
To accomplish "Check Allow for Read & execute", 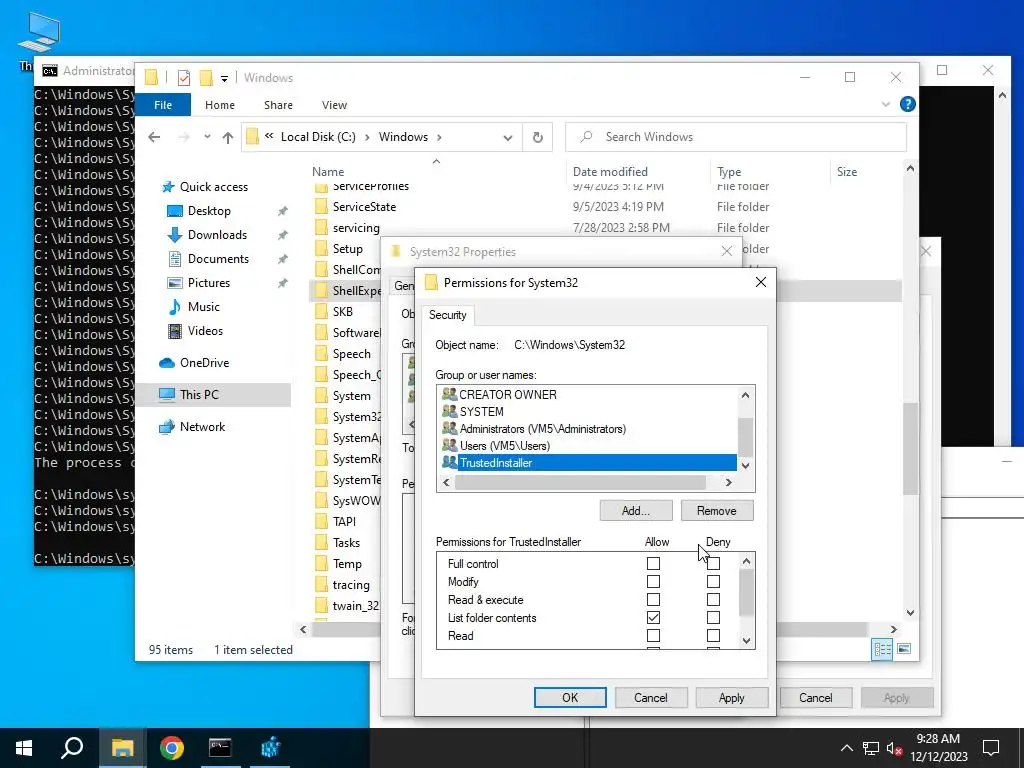I will (x=653, y=600).
